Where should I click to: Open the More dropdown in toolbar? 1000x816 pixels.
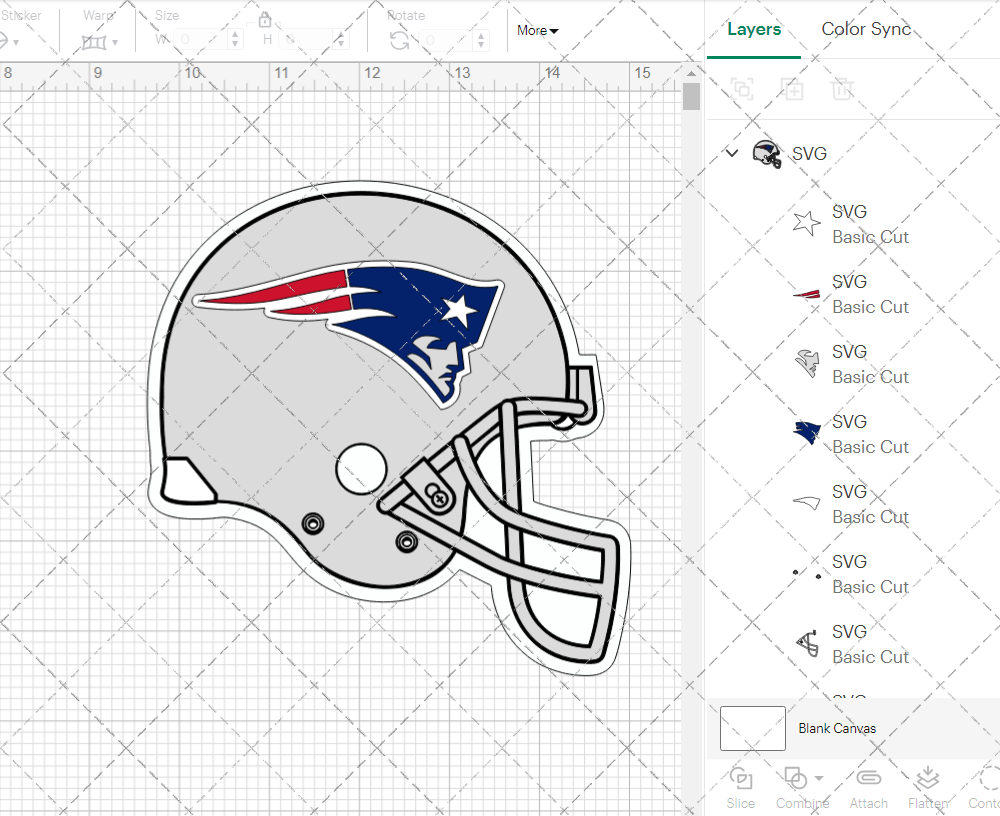pyautogui.click(x=538, y=31)
